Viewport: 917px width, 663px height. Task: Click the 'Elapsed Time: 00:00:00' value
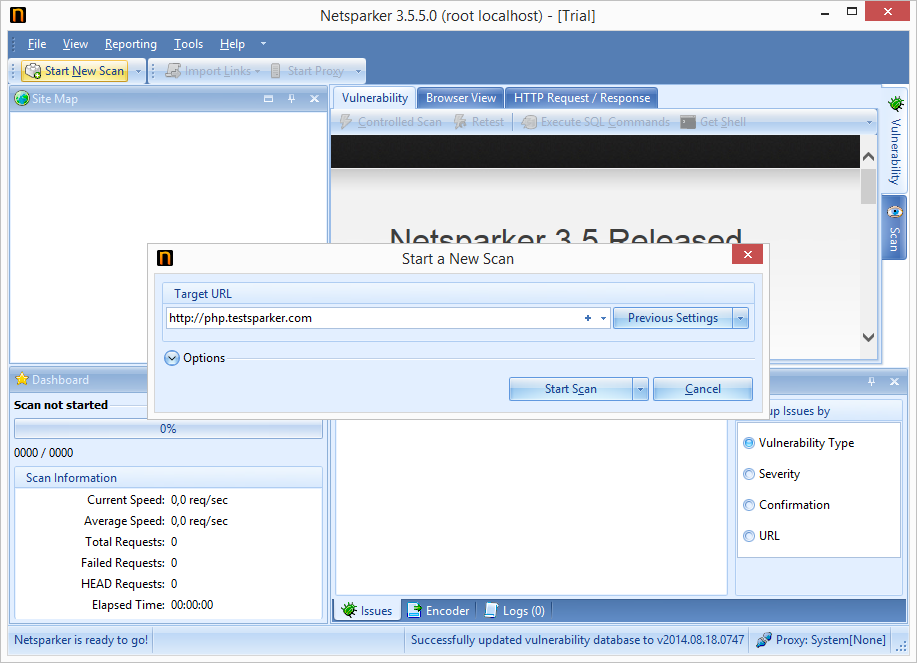coord(192,605)
